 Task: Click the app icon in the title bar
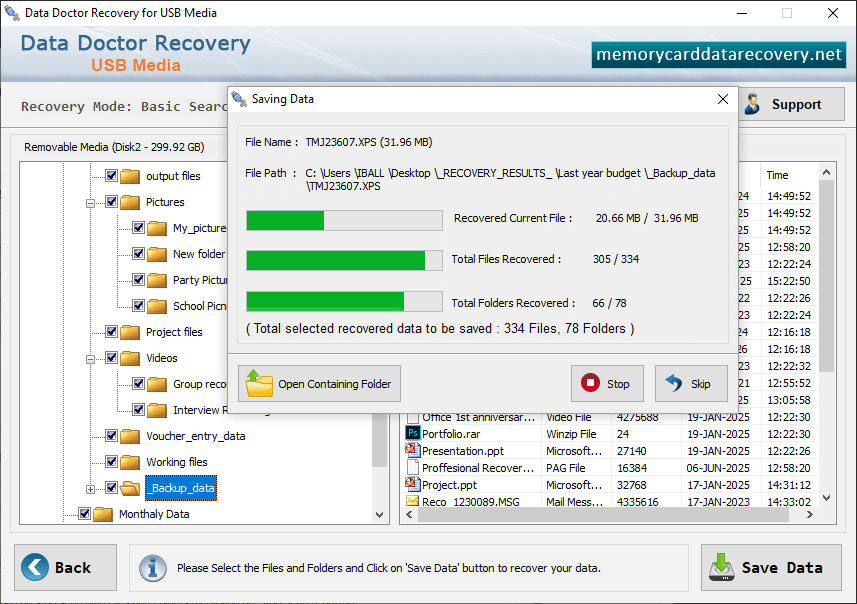tap(12, 13)
